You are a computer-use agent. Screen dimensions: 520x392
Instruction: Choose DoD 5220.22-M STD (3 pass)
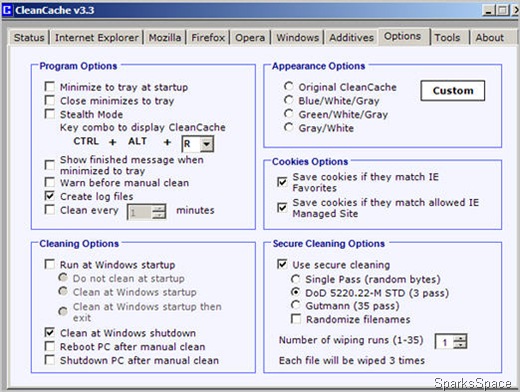pyautogui.click(x=295, y=292)
